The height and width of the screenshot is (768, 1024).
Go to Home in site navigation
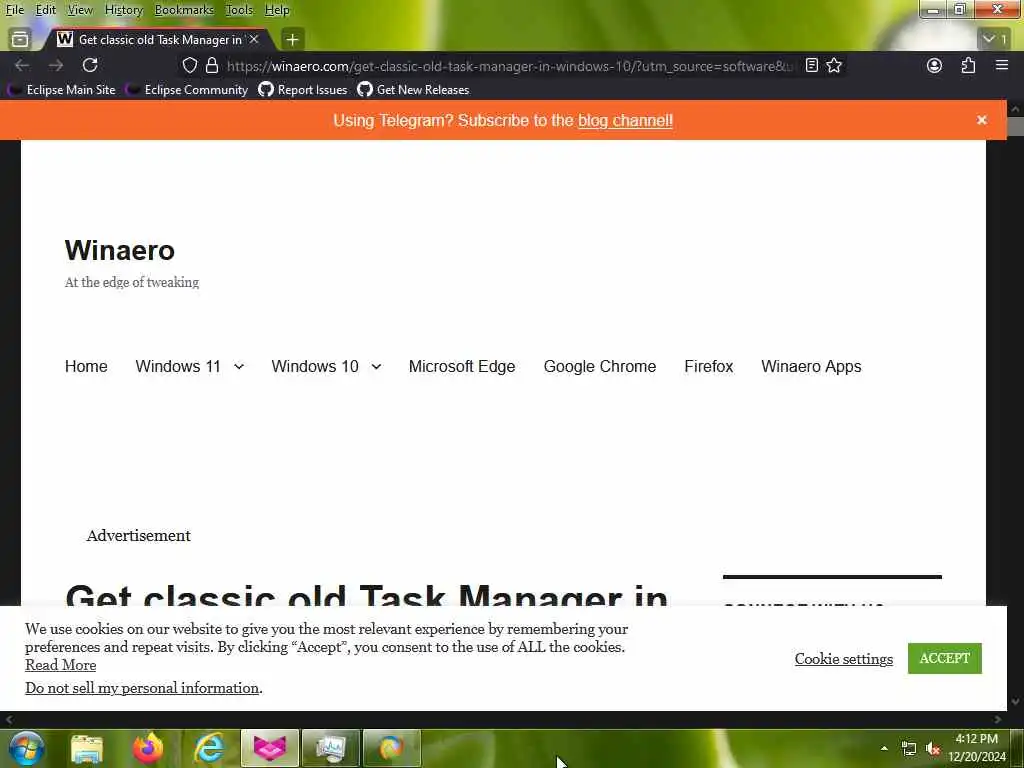click(x=86, y=366)
